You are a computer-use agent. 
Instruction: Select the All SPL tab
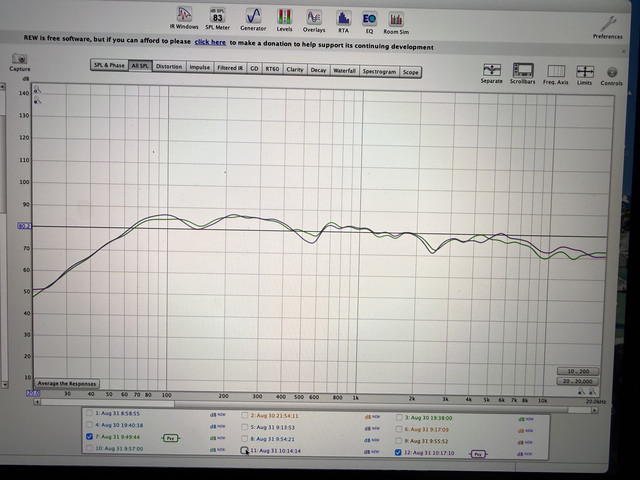(140, 66)
